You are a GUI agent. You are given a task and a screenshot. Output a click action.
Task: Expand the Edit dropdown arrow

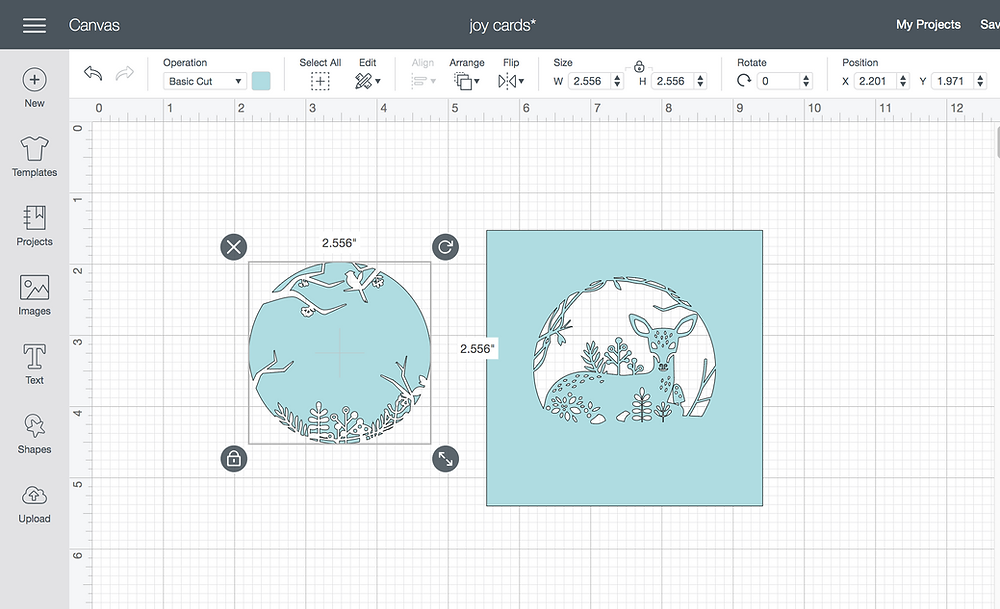(378, 82)
